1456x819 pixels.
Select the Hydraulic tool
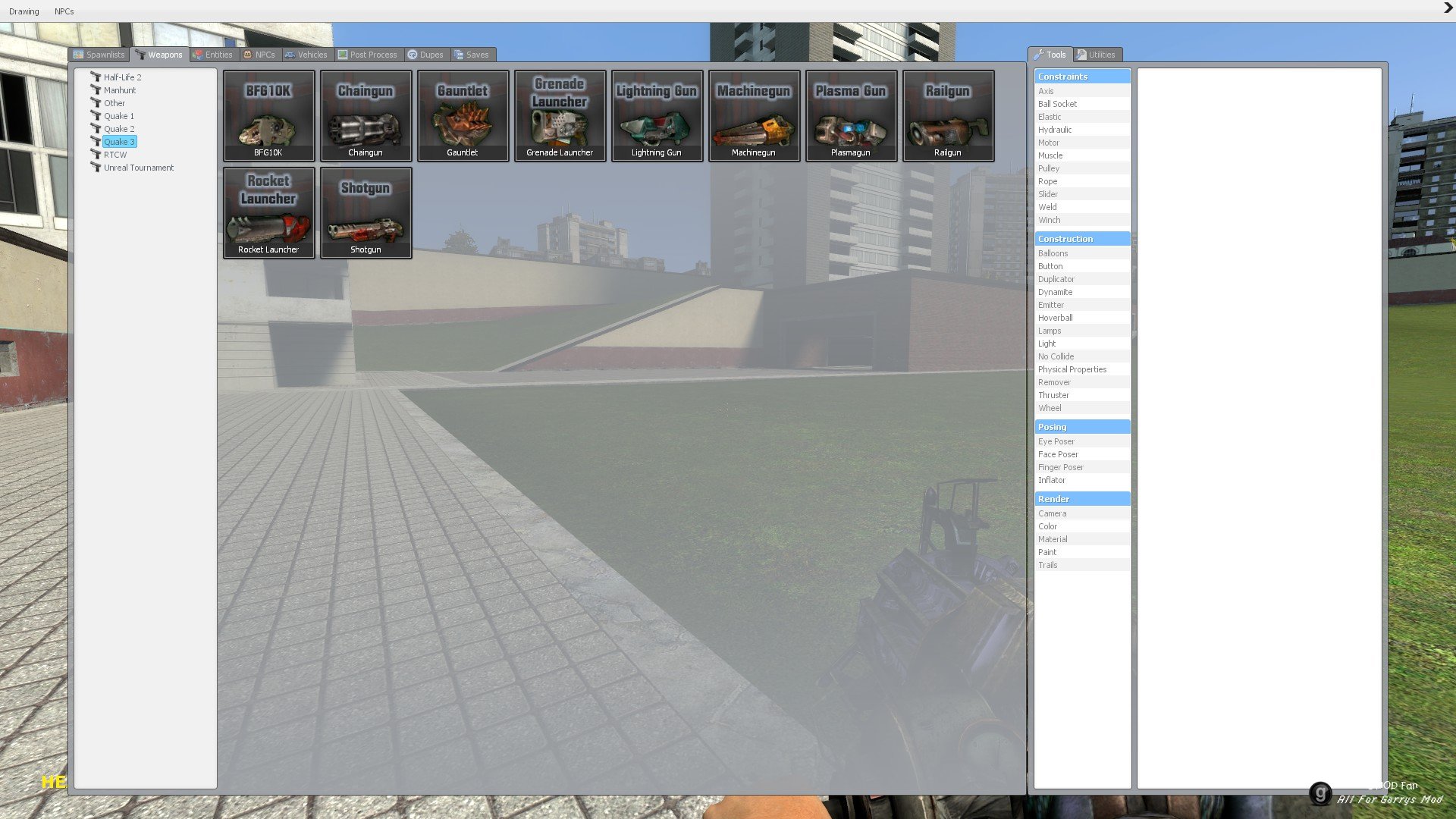click(1082, 130)
